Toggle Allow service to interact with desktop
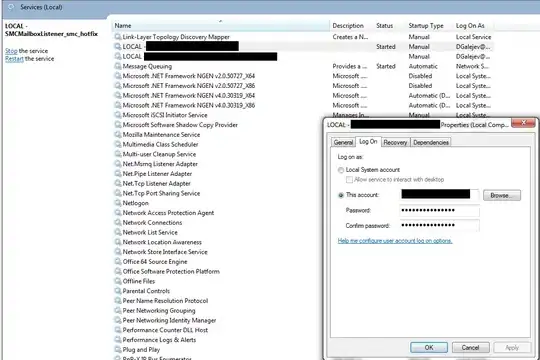 tap(349, 179)
